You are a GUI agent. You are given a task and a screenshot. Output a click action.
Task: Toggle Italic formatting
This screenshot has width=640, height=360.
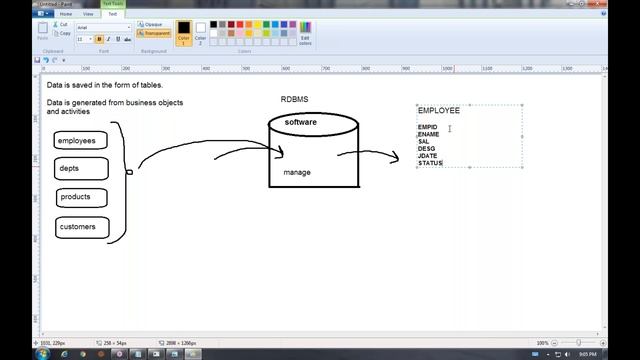click(109, 39)
